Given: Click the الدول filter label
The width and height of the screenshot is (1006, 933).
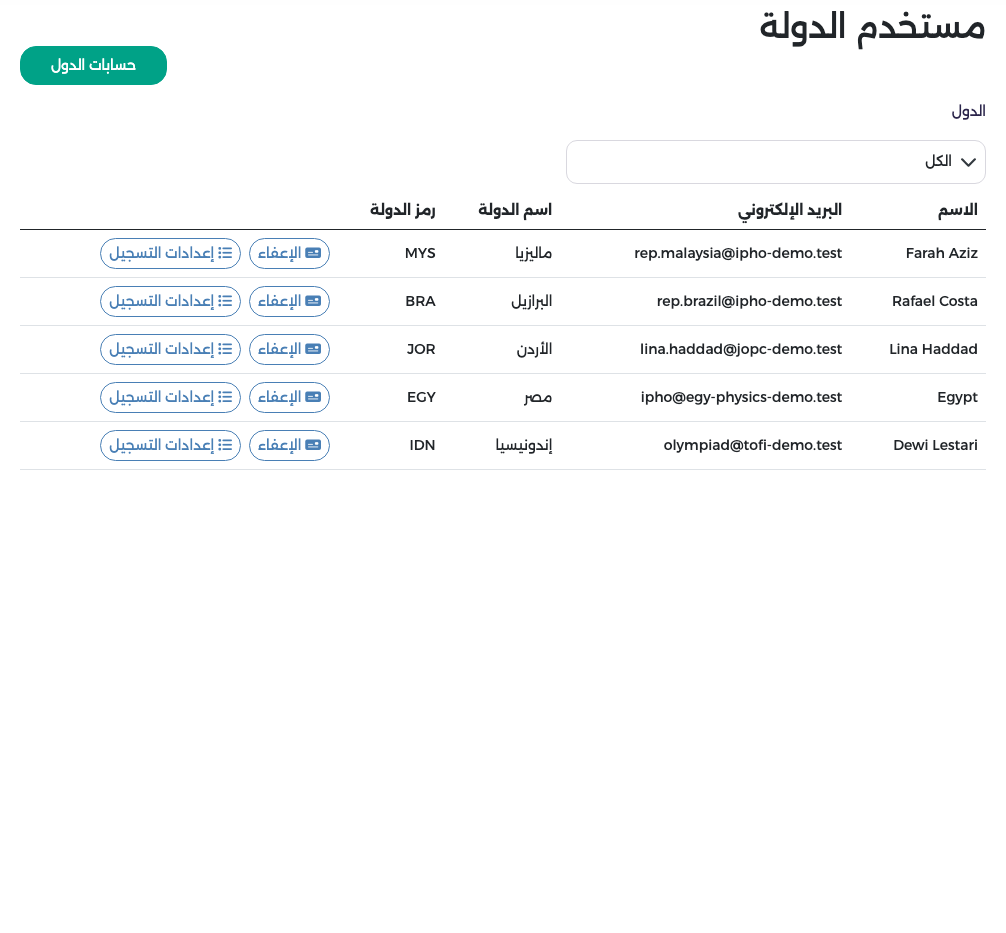Looking at the screenshot, I should [968, 112].
